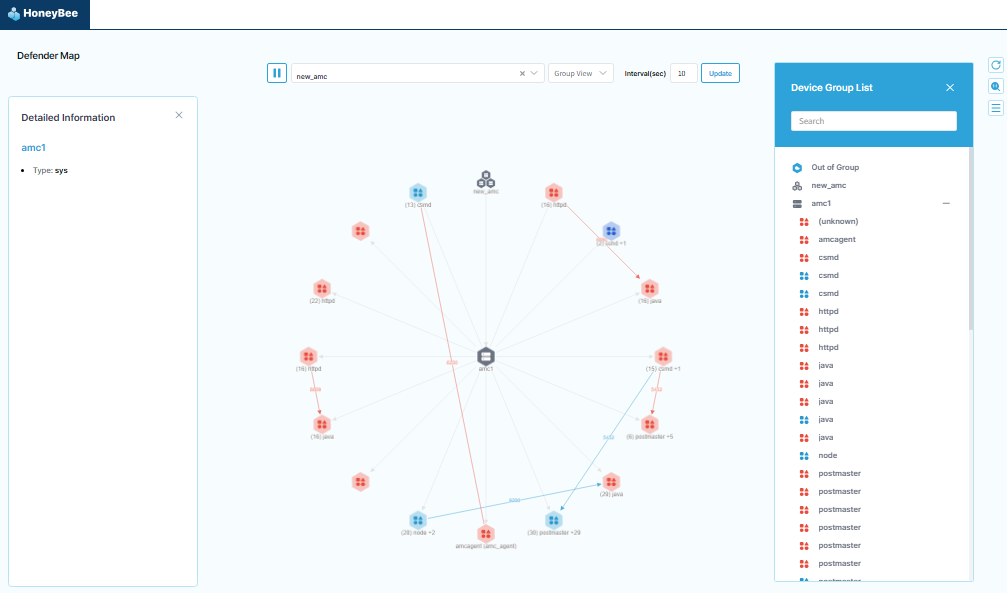
Task: Click the Update button
Action: point(720,73)
